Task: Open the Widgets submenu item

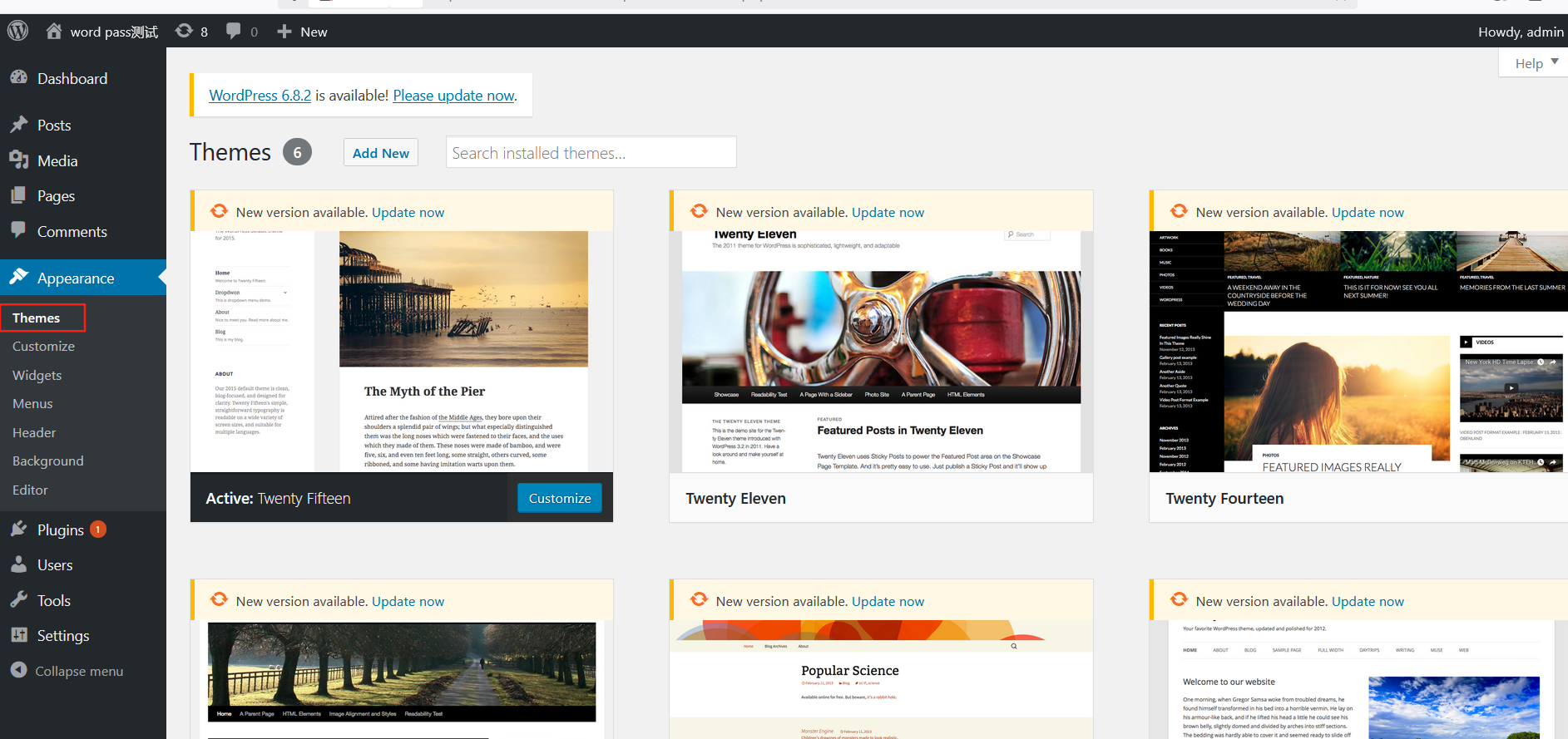Action: [37, 375]
